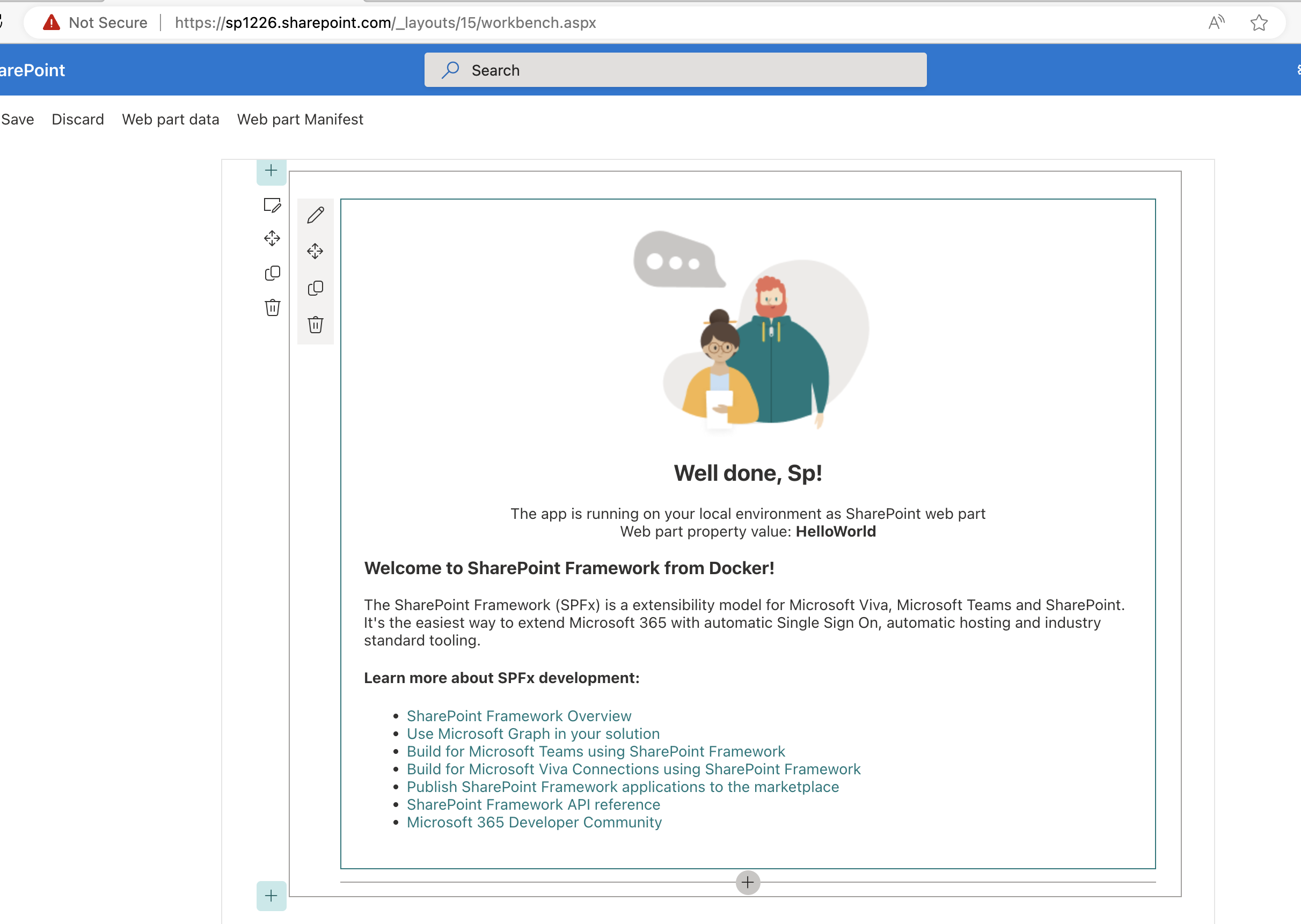Open SharePoint Framework Overview link

pos(518,716)
